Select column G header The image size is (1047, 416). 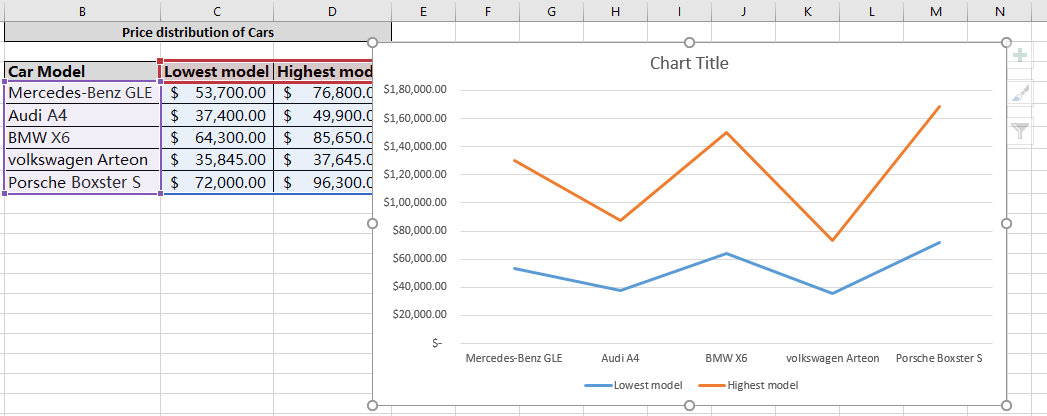[552, 11]
